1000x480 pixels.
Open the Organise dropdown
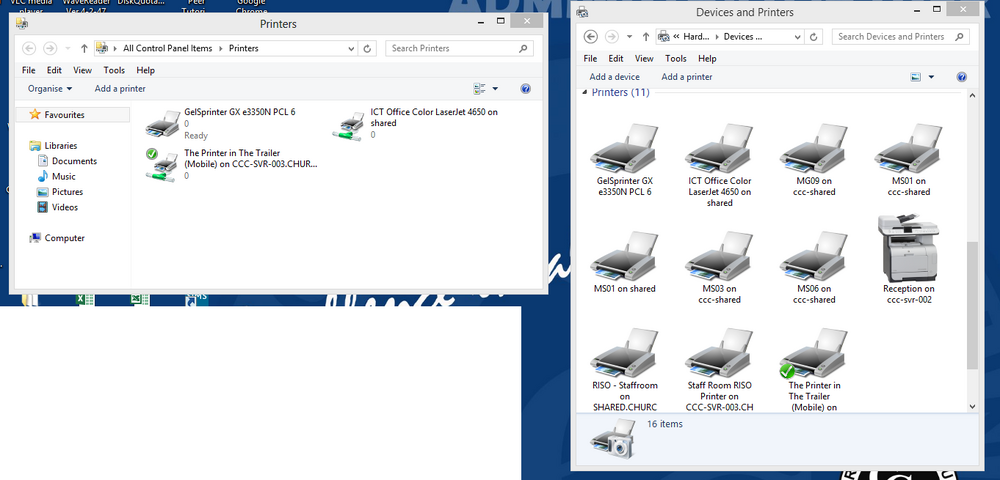coord(50,89)
